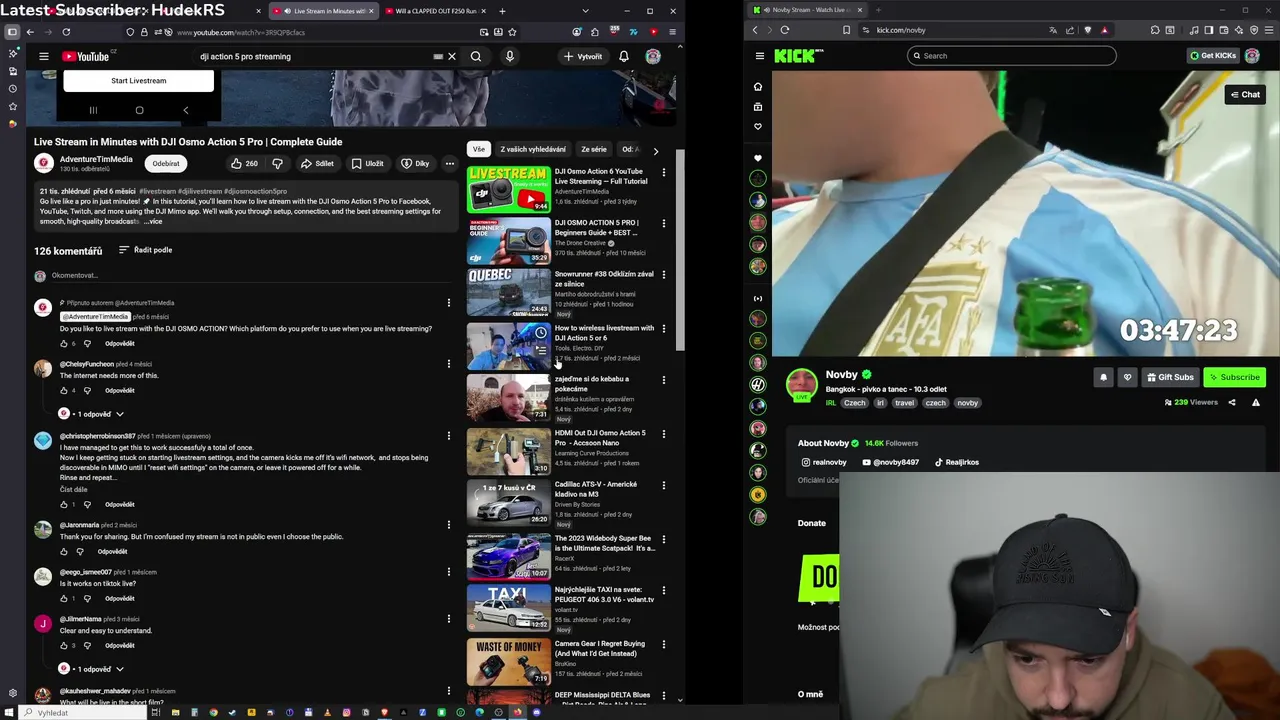Toggle Novby notification bell on Kick
The image size is (1280, 720).
pyautogui.click(x=1103, y=377)
